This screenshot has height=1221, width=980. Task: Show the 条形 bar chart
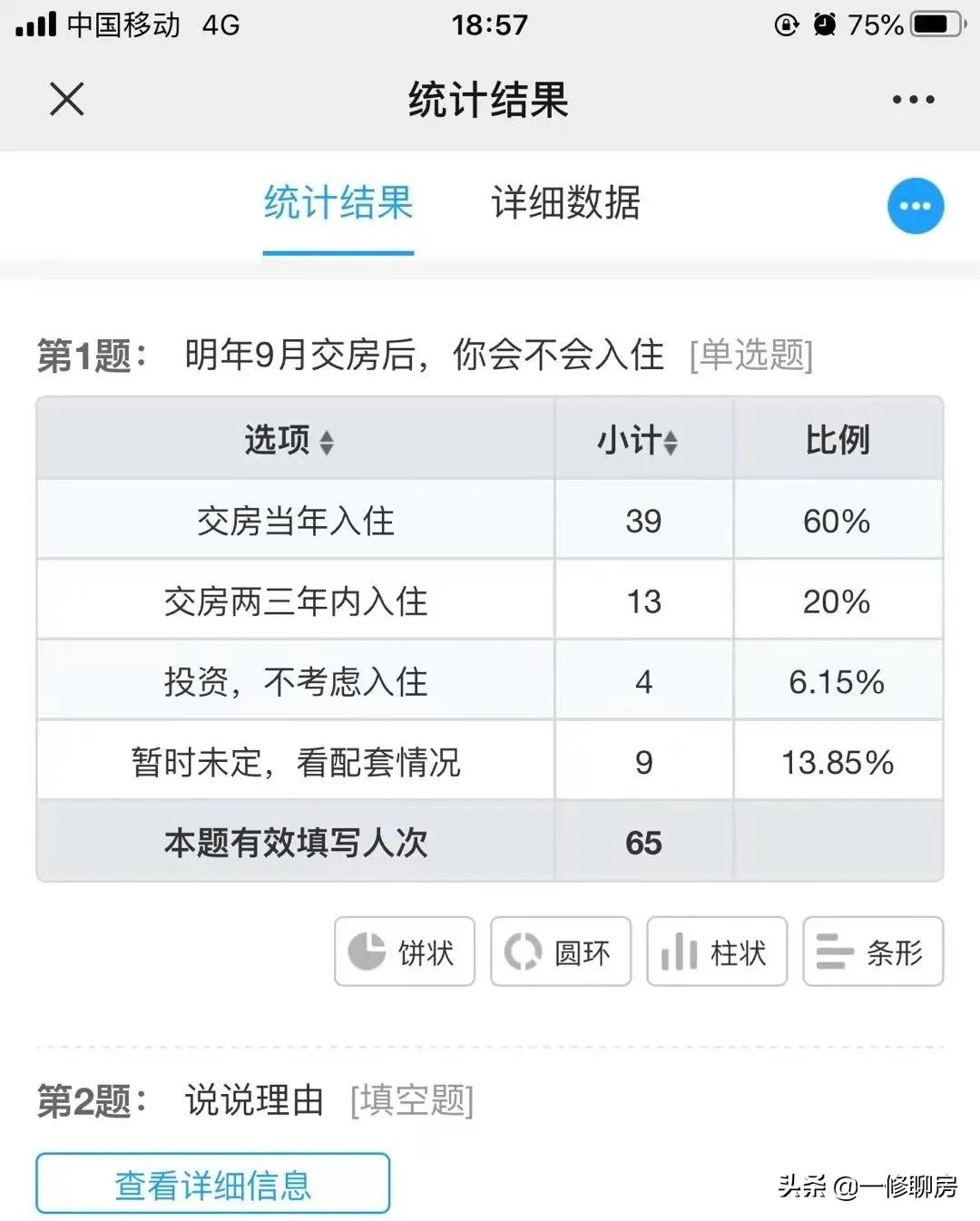pyautogui.click(x=872, y=952)
